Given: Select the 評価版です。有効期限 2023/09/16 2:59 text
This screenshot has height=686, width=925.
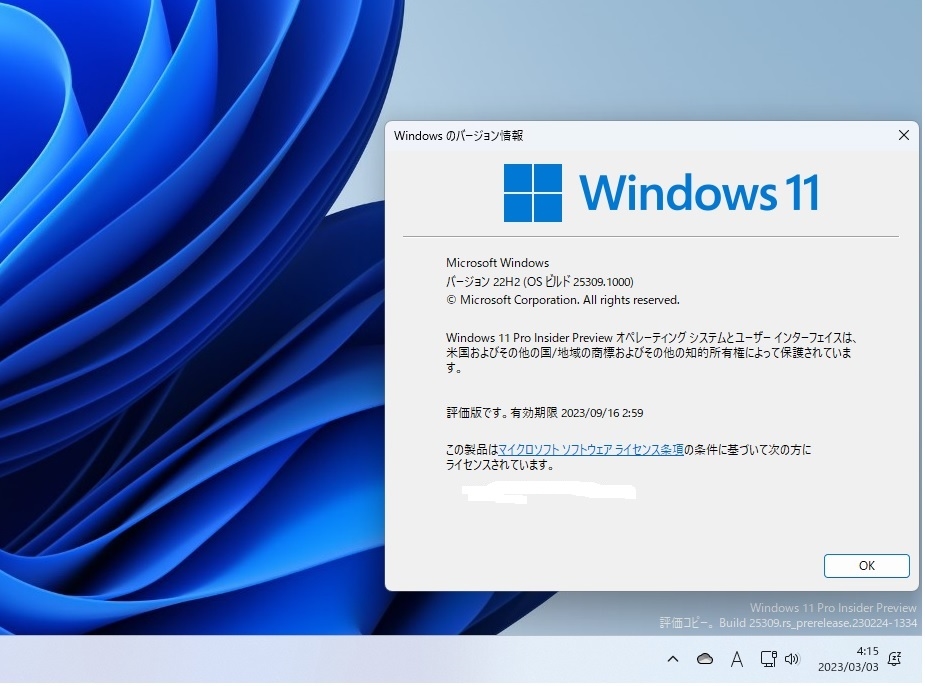Looking at the screenshot, I should [545, 413].
